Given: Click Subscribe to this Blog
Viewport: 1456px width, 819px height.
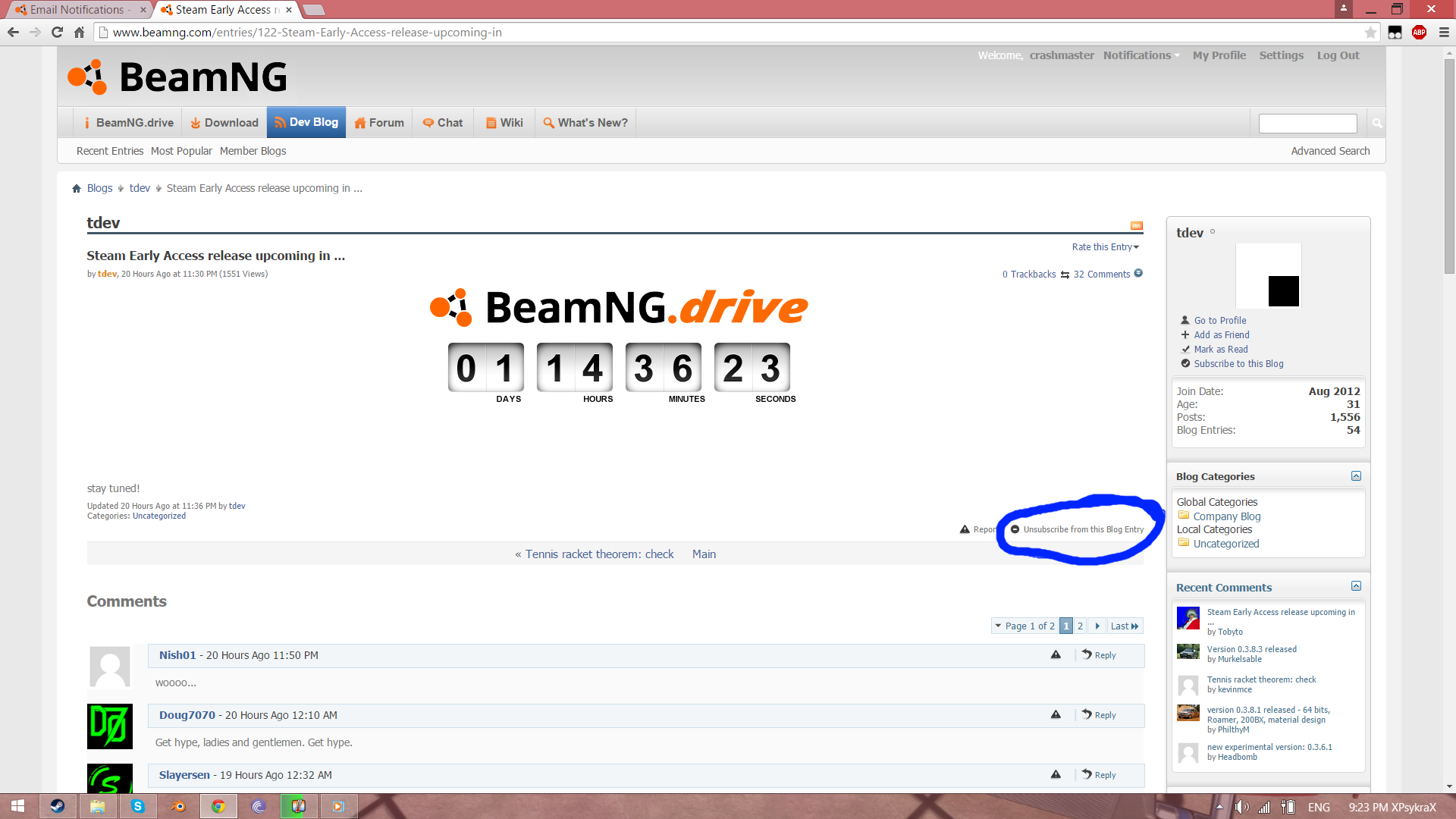Looking at the screenshot, I should tap(1238, 364).
